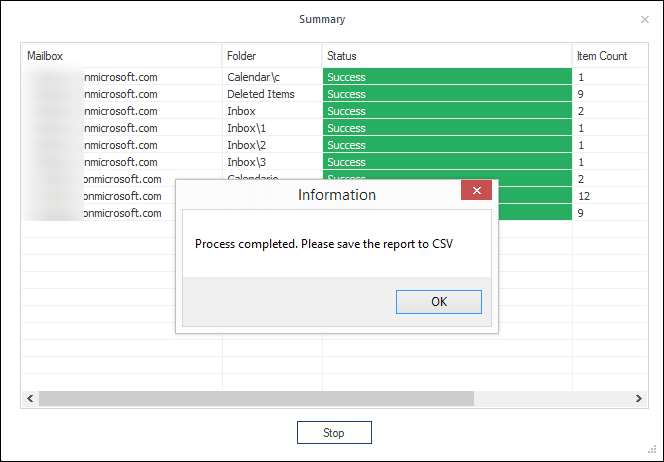Screen dimensions: 664x462
Task: Click Success status in Calendar\c row
Action: [447, 77]
